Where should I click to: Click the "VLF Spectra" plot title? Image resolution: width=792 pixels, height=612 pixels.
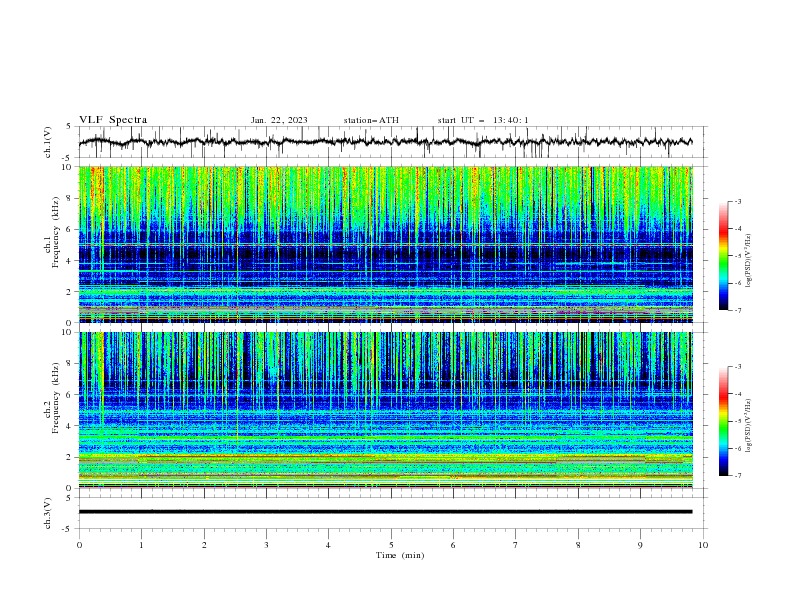coord(113,120)
